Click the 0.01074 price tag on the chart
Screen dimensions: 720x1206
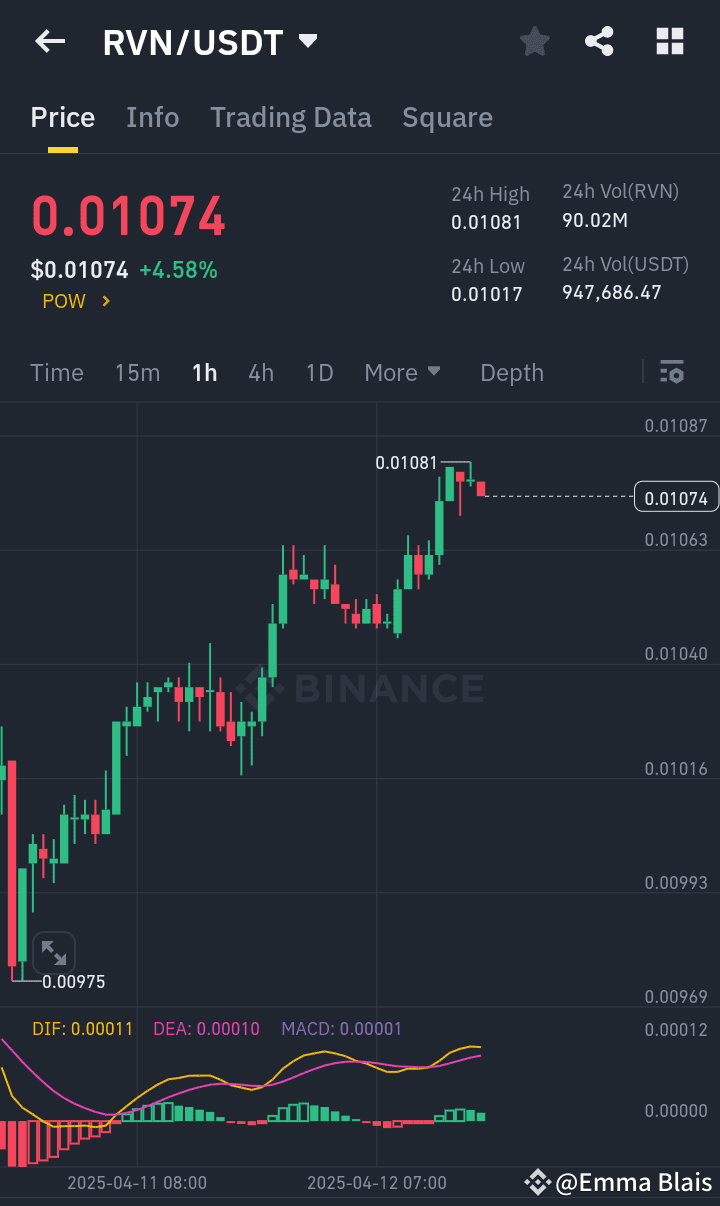(x=676, y=496)
